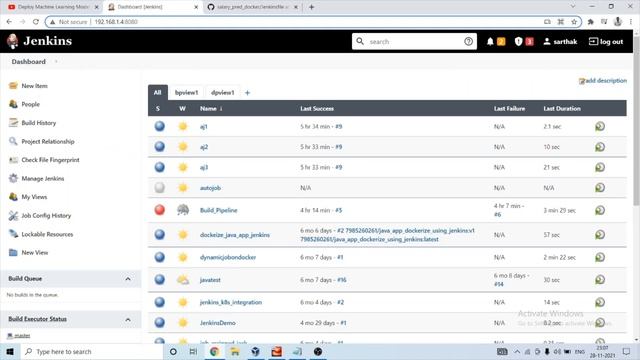Open Project Relationship
Screen dimensions: 640x360
[48, 142]
